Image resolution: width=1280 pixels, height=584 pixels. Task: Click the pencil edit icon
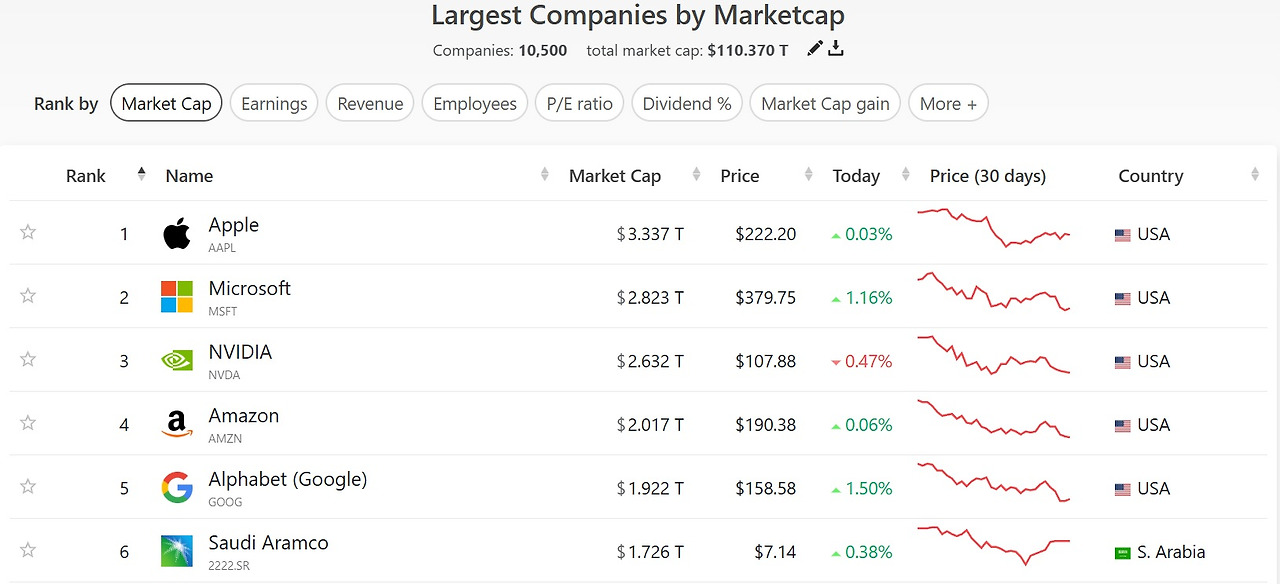815,49
